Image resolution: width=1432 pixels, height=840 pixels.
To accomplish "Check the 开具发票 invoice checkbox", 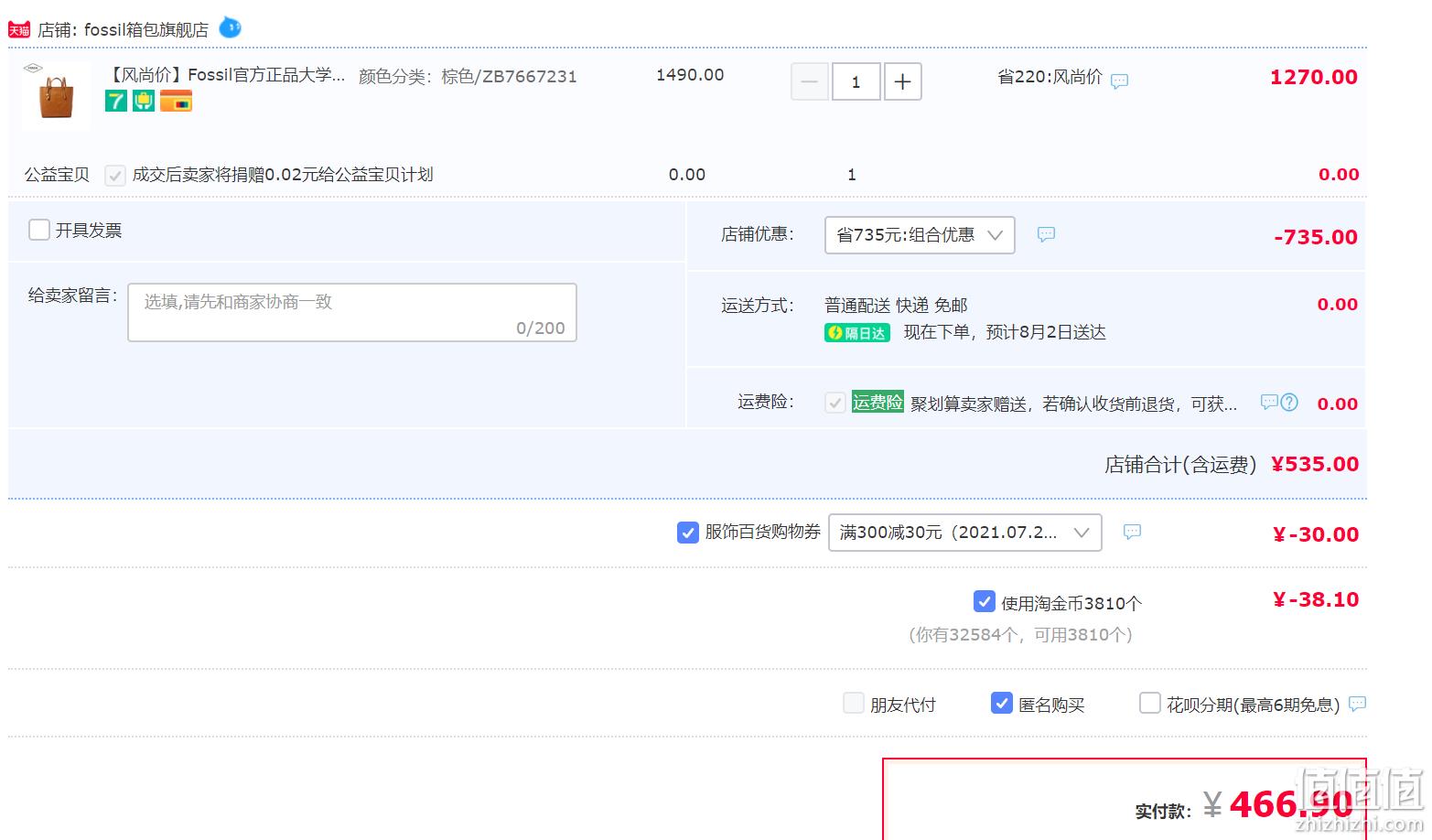I will tap(39, 230).
